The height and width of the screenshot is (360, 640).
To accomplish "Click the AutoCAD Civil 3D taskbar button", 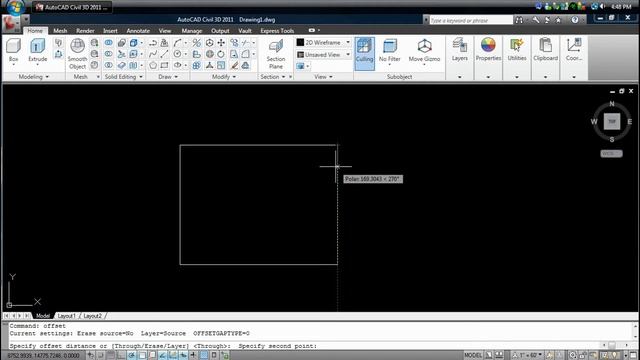I will 72,7.
